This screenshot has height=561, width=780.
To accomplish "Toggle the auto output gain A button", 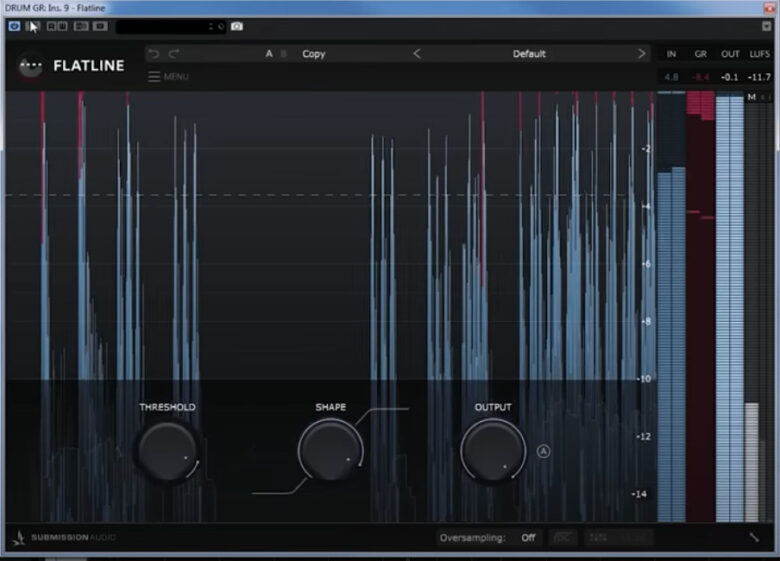I will tap(543, 451).
